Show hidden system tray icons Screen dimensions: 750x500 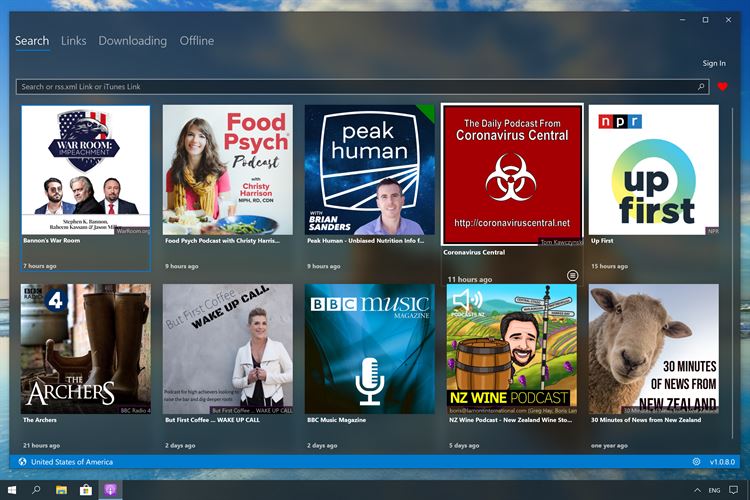click(x=697, y=490)
